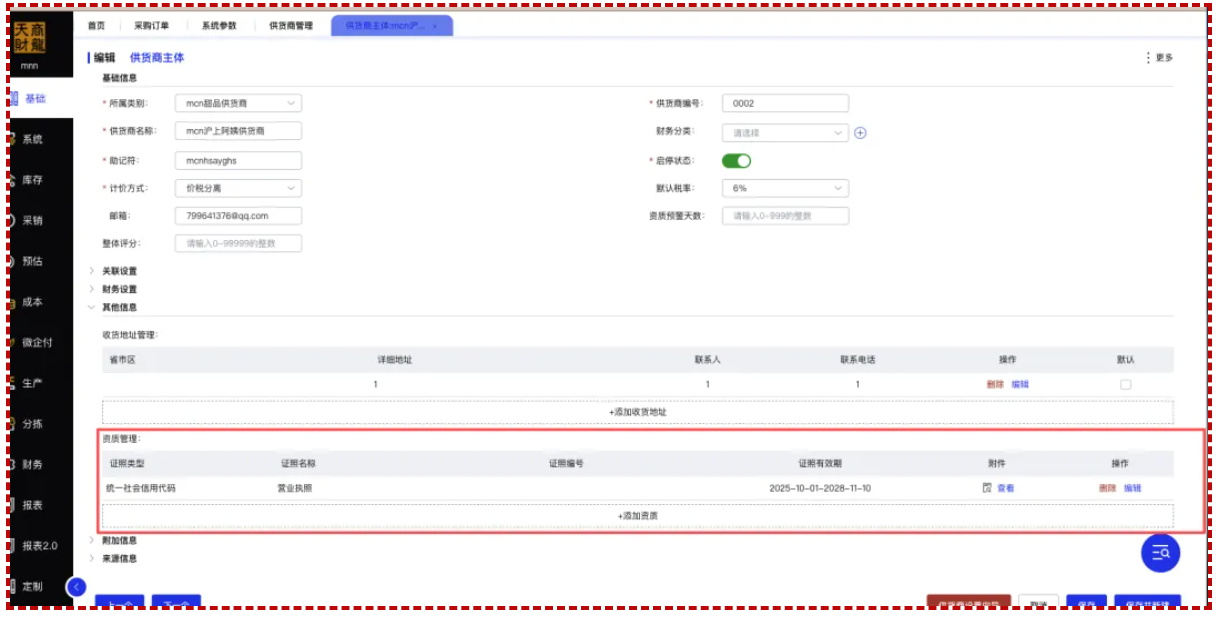
Task: Click 删除 in the 营业执照 qualification row
Action: click(x=1107, y=488)
